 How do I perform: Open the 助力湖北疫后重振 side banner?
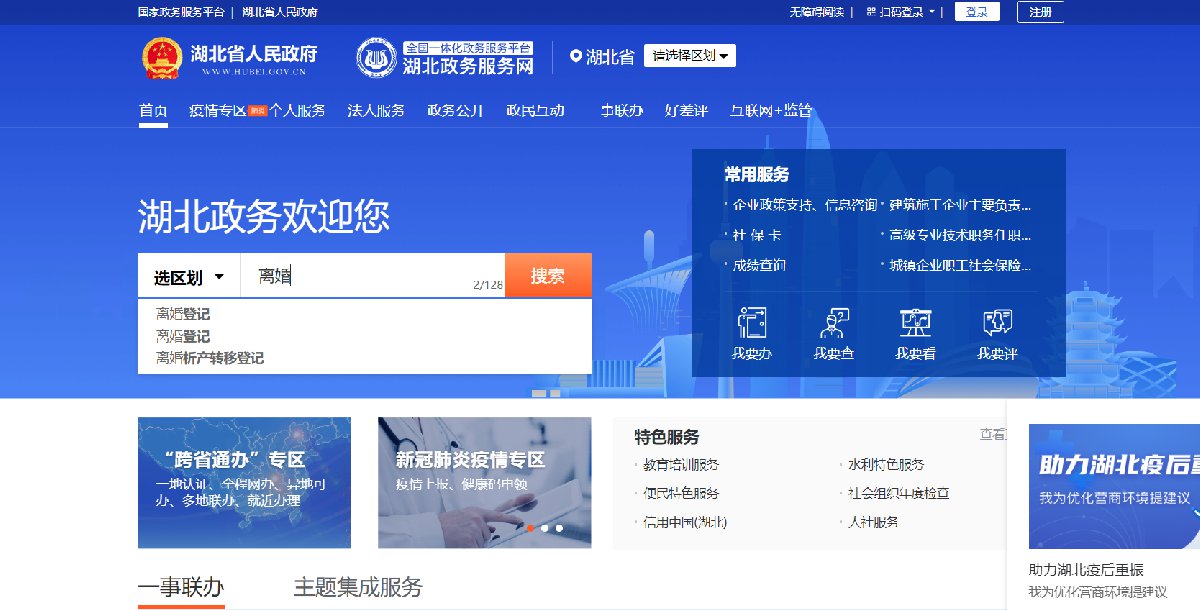coord(1114,486)
